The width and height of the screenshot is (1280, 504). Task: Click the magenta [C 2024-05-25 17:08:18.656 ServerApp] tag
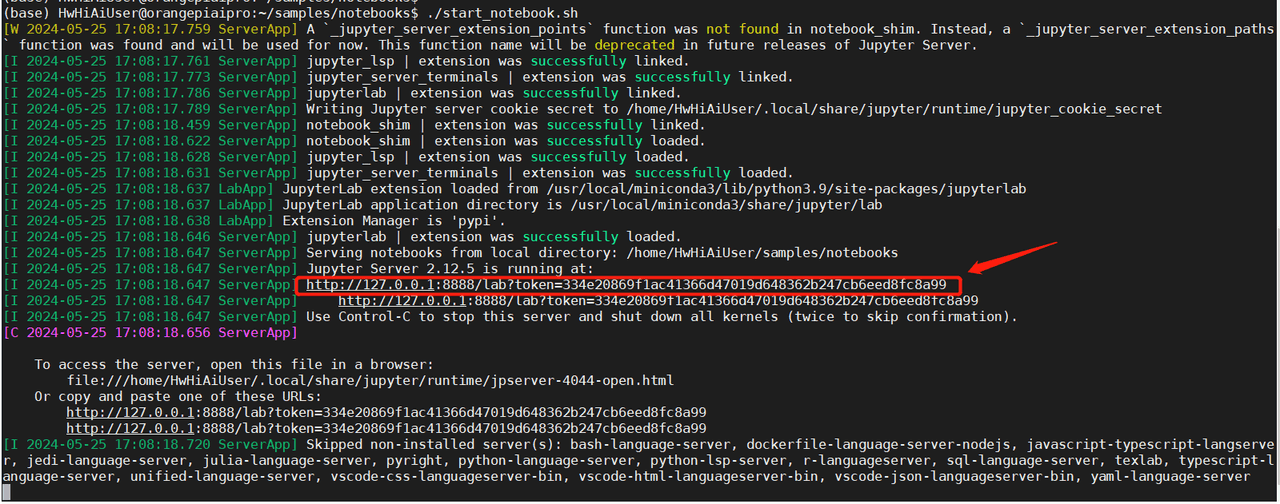150,332
